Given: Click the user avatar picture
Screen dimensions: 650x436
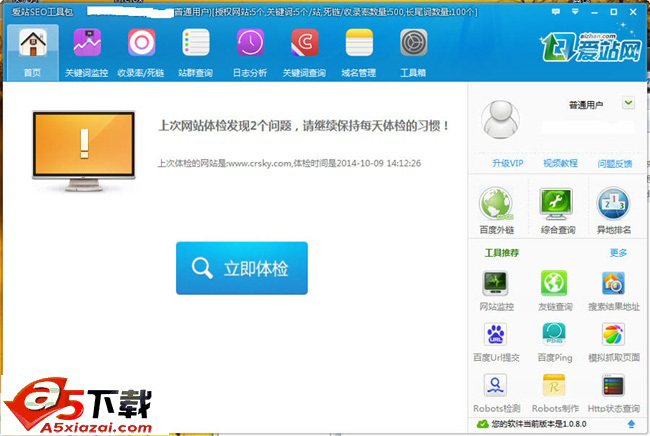Looking at the screenshot, I should [500, 119].
